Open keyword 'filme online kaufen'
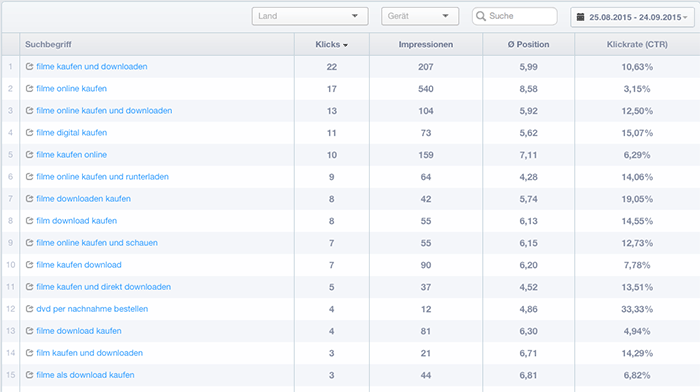Image resolution: width=700 pixels, height=392 pixels. [71, 88]
